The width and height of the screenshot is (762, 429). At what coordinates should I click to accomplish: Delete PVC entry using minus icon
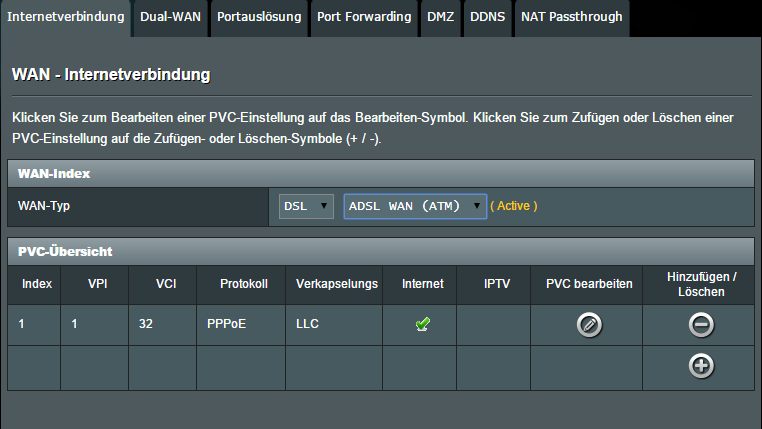pos(701,325)
